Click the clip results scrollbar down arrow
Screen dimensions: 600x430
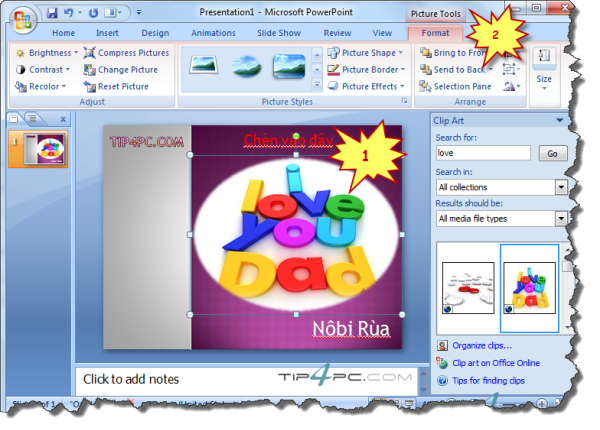567,327
